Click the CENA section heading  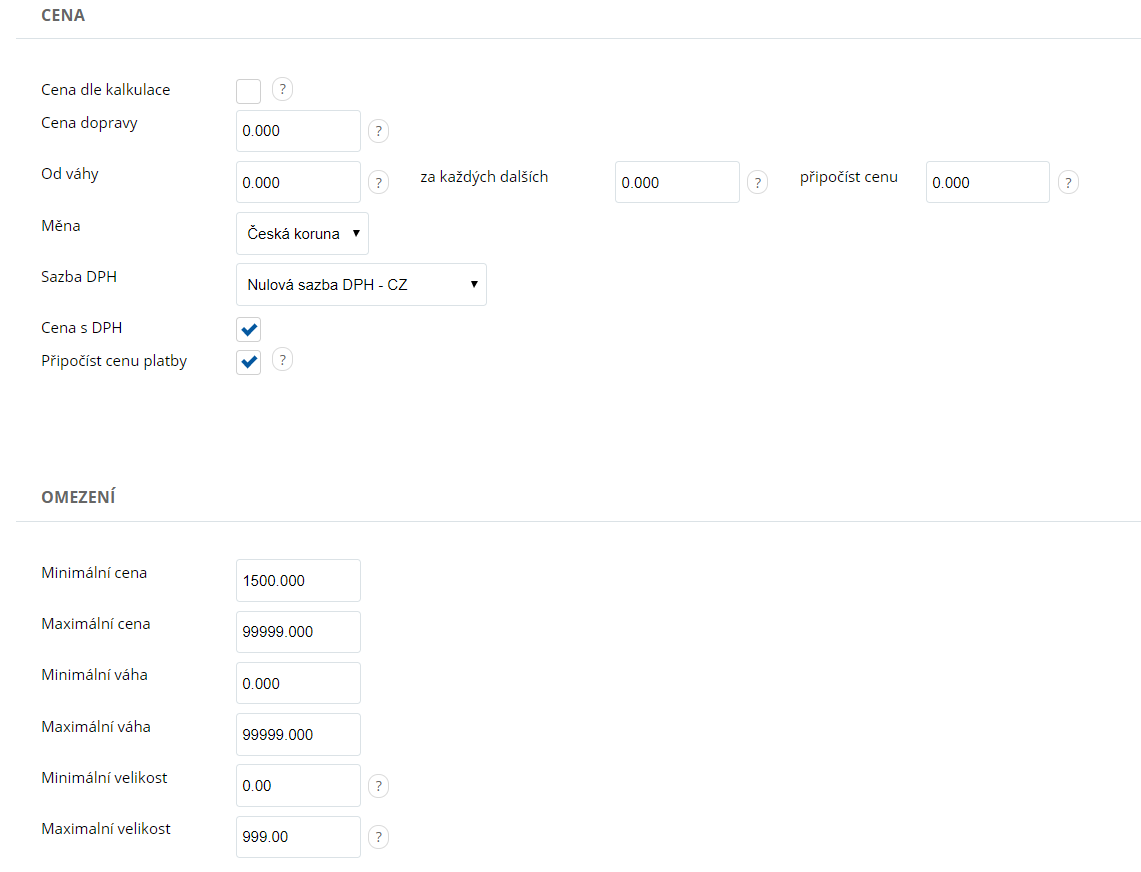(x=63, y=15)
